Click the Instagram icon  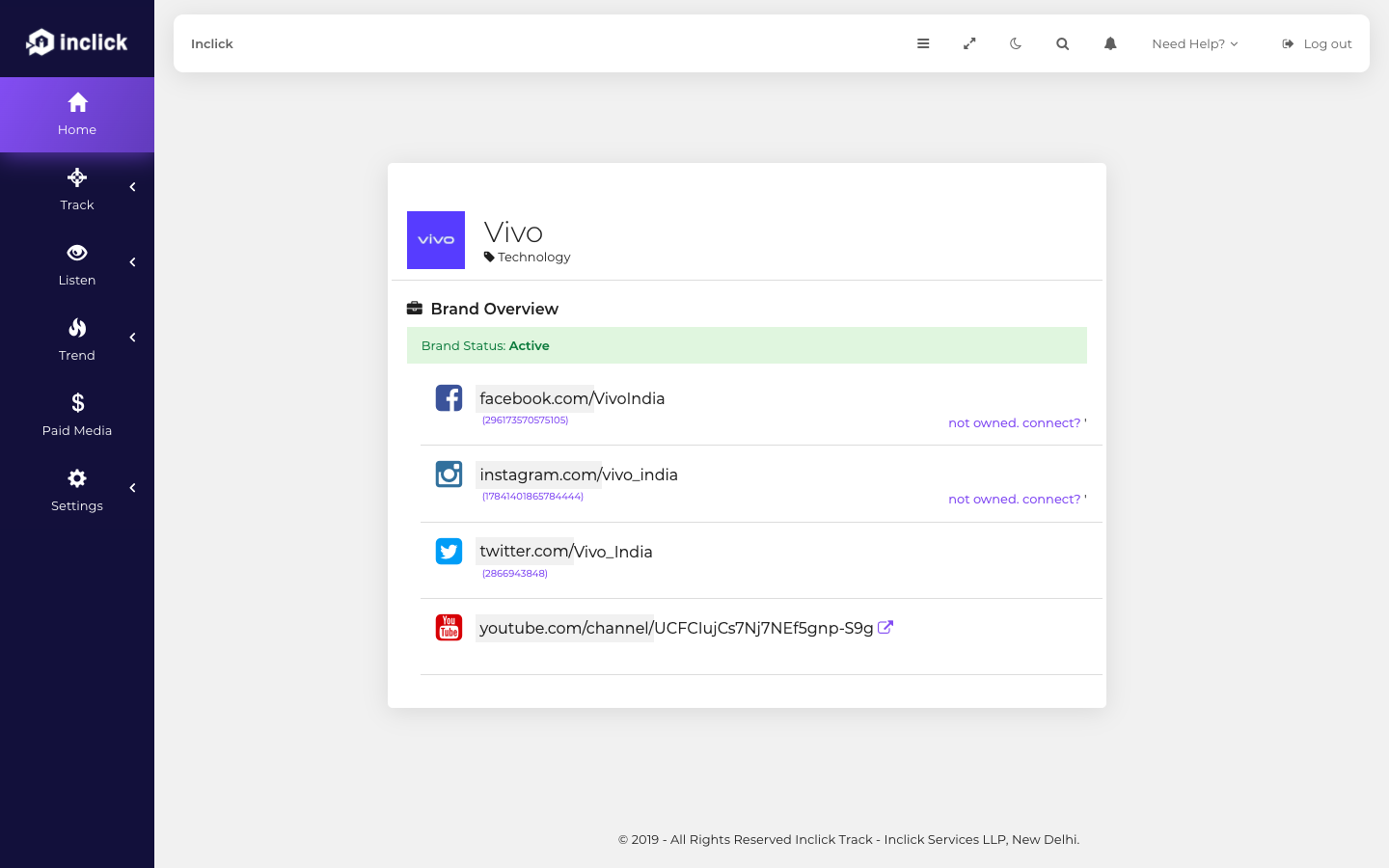pyautogui.click(x=449, y=474)
